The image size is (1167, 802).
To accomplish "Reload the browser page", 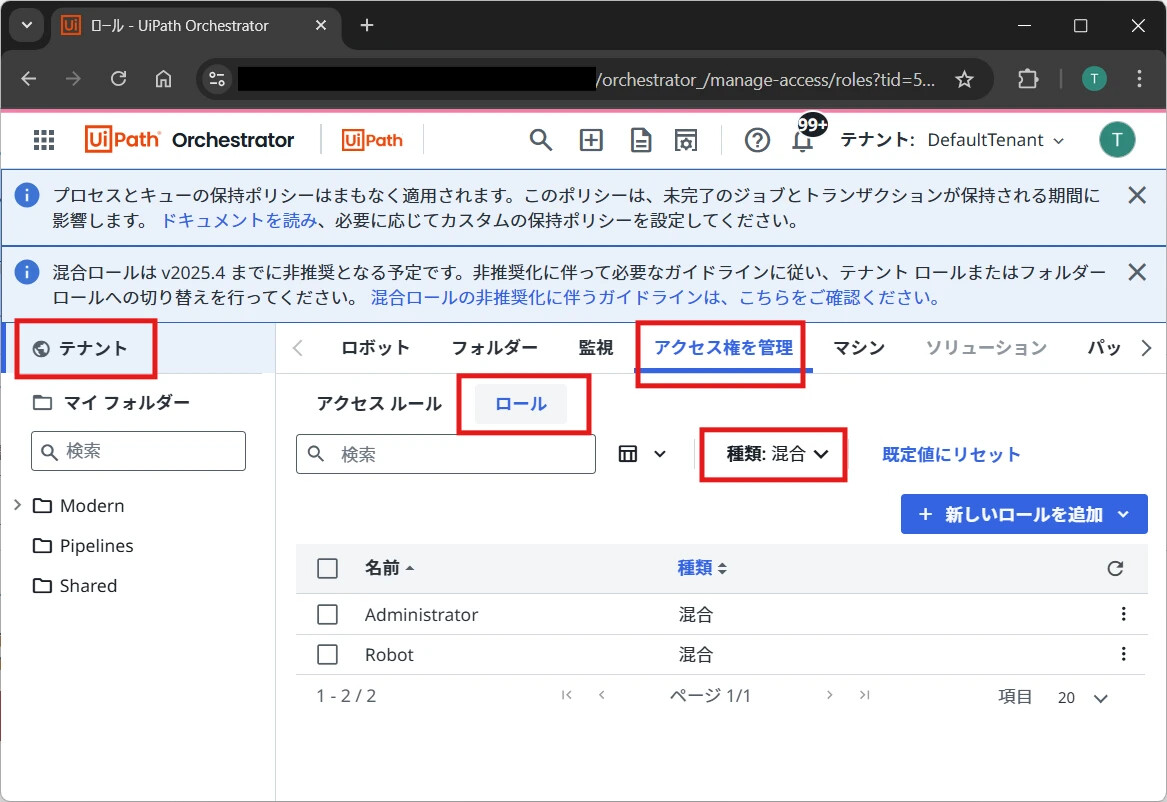I will 118,78.
